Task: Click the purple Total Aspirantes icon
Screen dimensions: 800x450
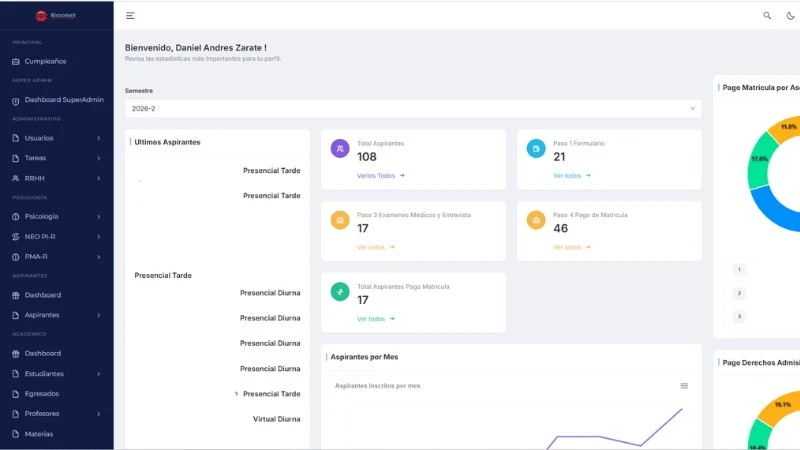Action: point(340,149)
